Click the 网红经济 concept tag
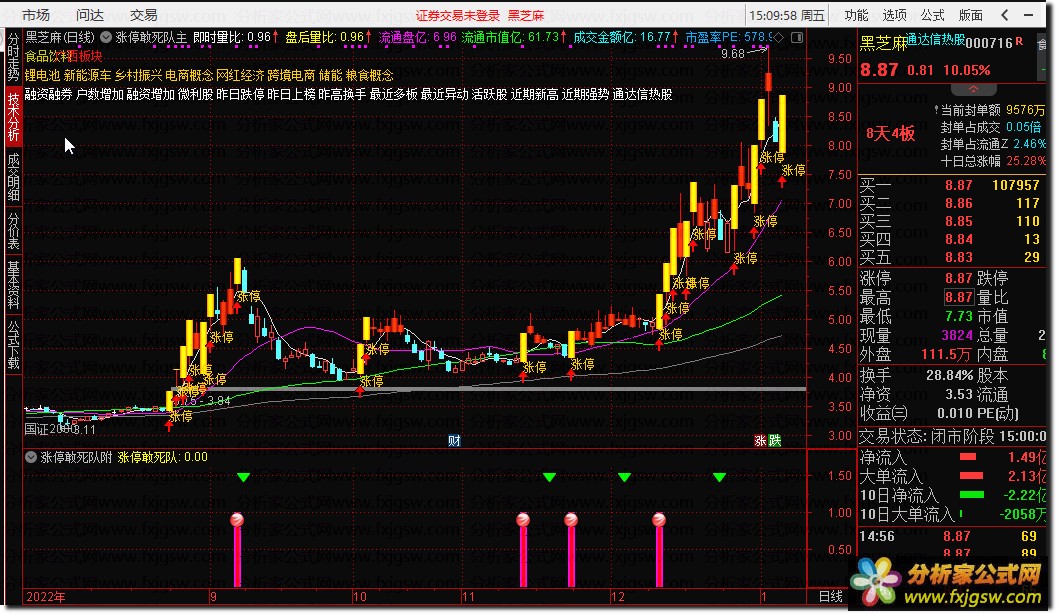 click(x=240, y=75)
